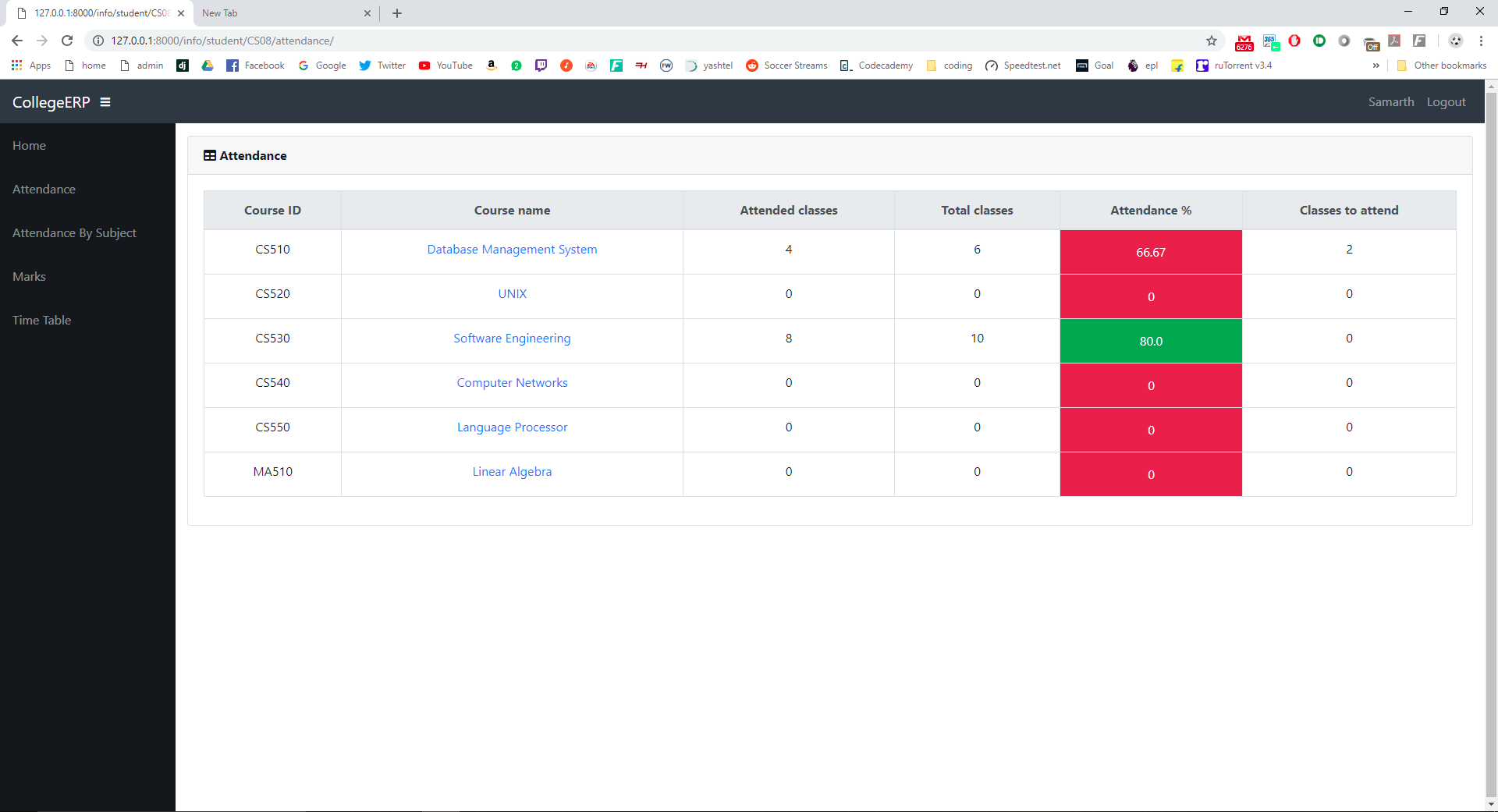Click the forward navigation arrow
The image size is (1498, 812).
42,41
